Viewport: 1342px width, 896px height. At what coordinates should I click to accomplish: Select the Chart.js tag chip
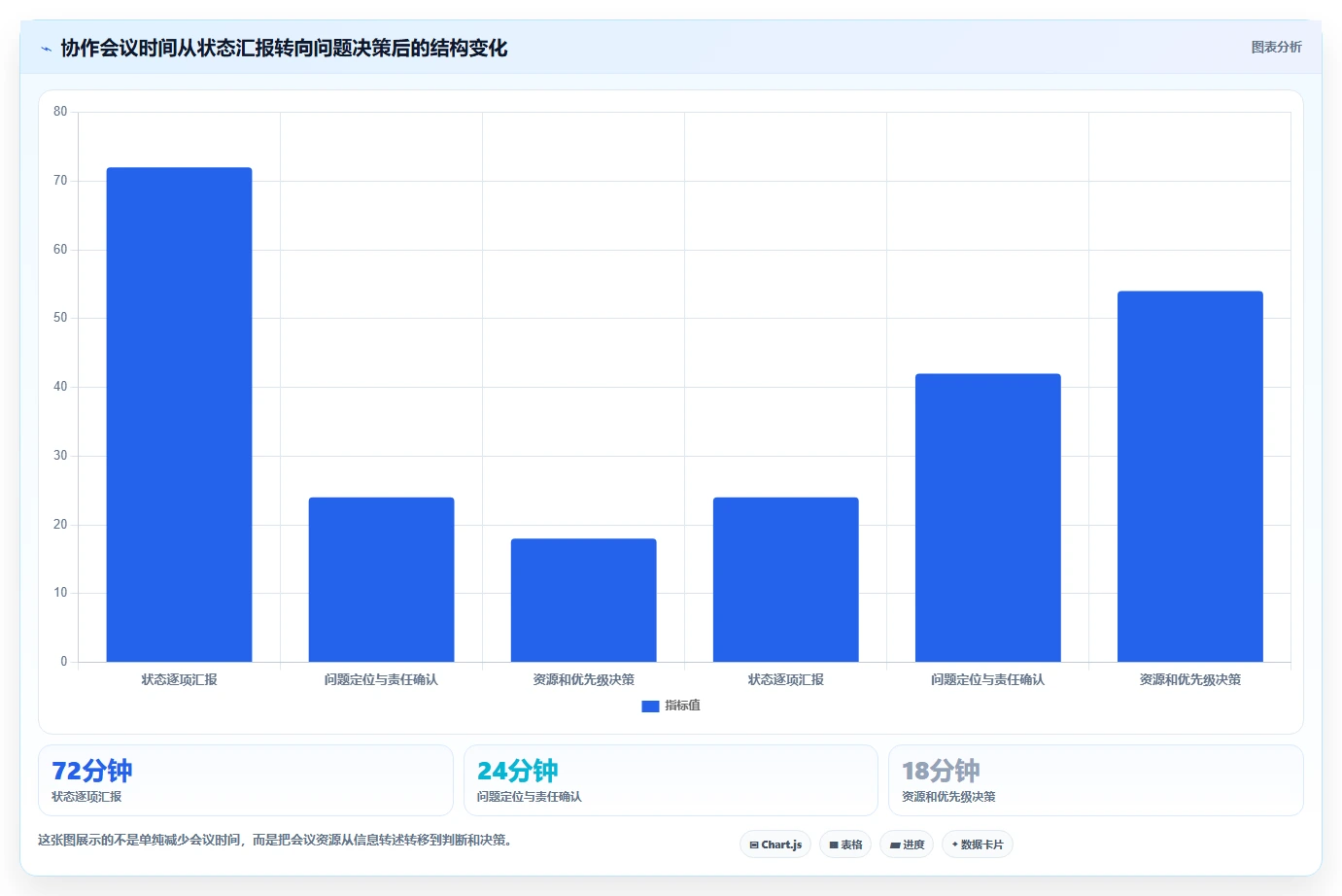pos(775,844)
